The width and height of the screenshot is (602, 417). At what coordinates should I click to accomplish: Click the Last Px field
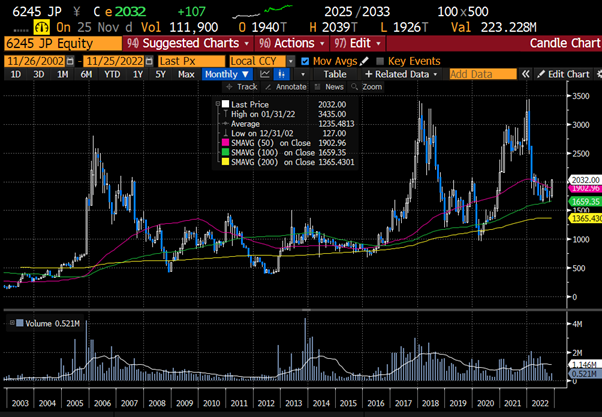pyautogui.click(x=192, y=61)
